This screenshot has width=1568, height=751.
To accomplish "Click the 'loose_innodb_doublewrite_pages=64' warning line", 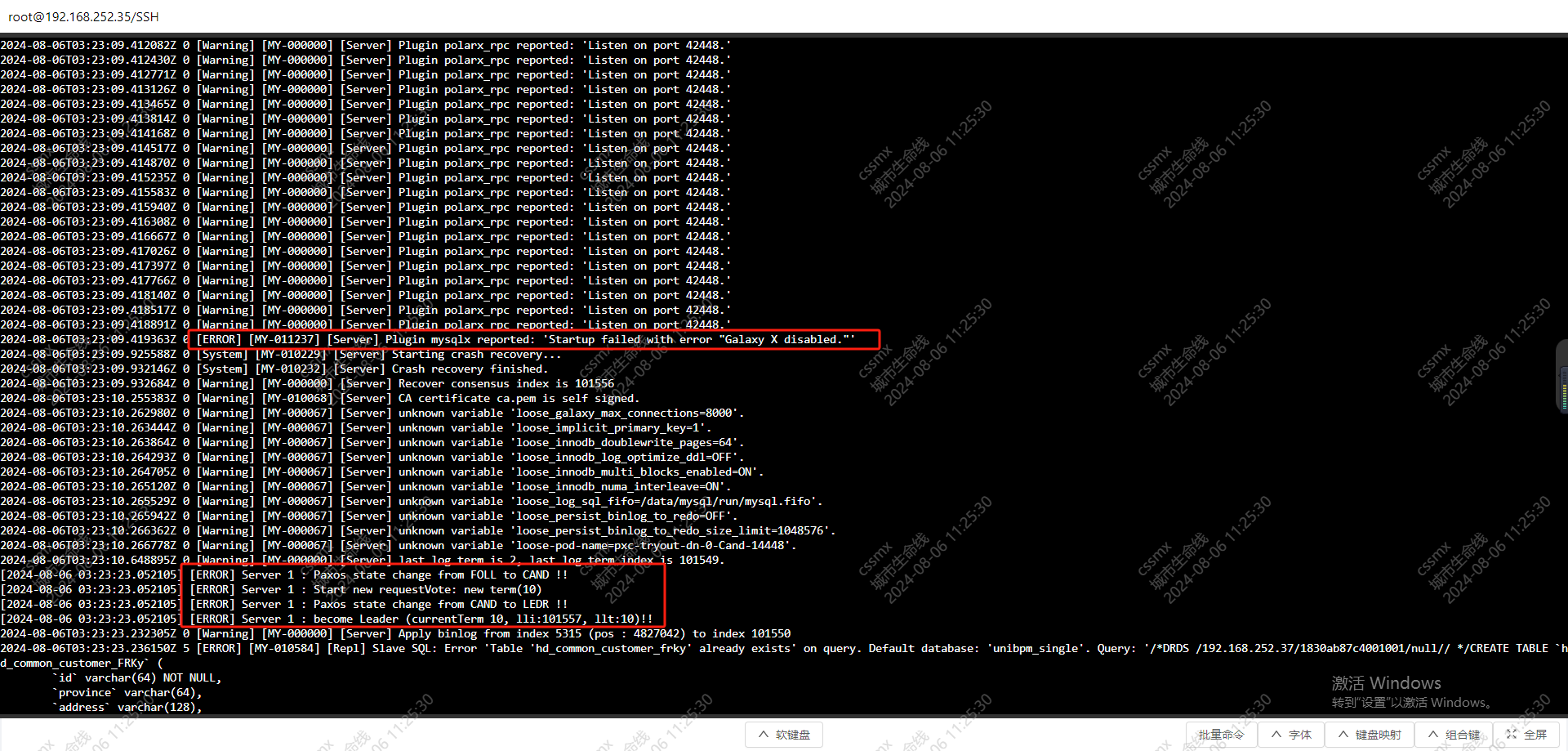I will pos(372,443).
